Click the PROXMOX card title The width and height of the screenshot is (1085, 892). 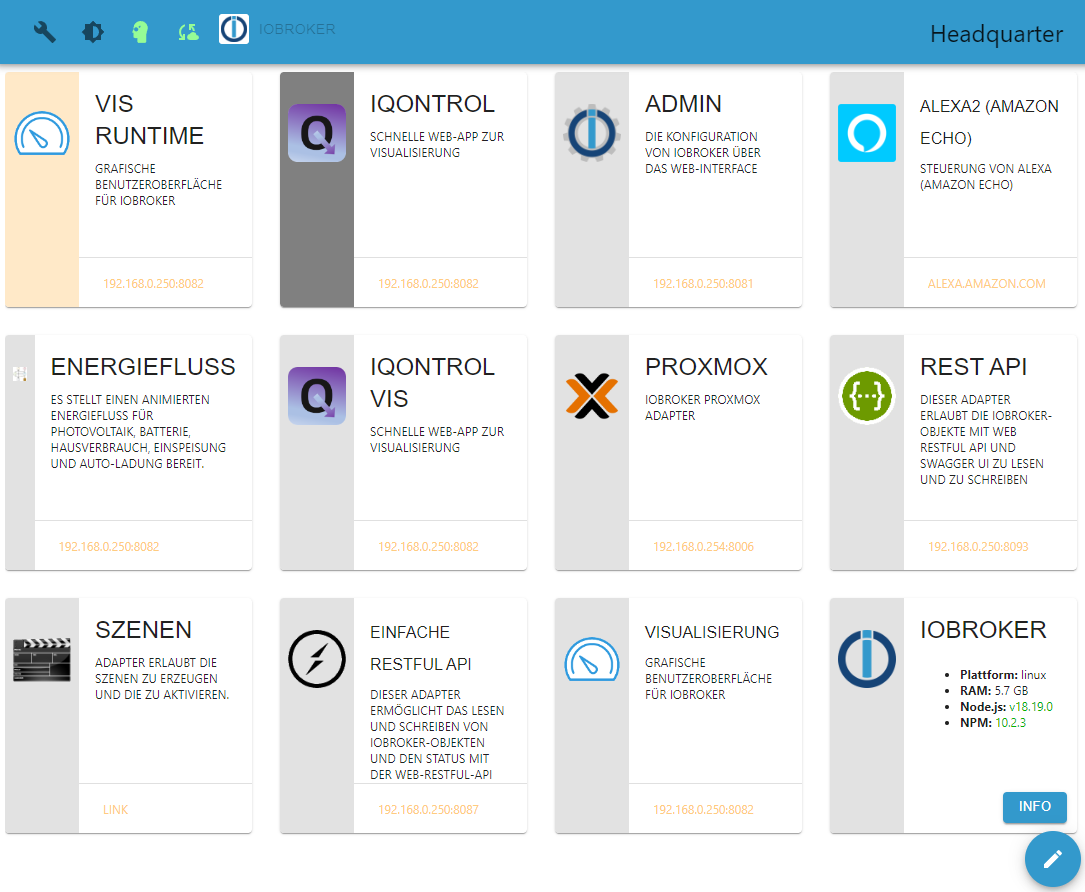coord(706,367)
